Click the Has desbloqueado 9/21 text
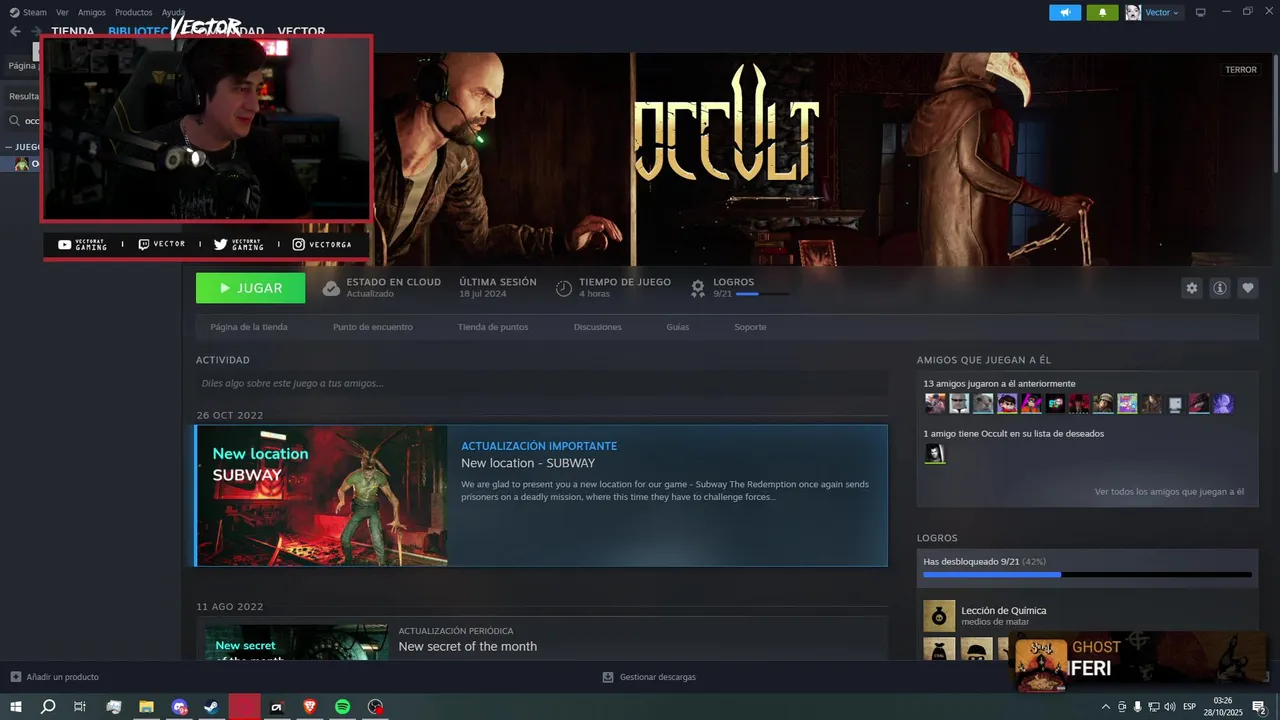 point(984,562)
